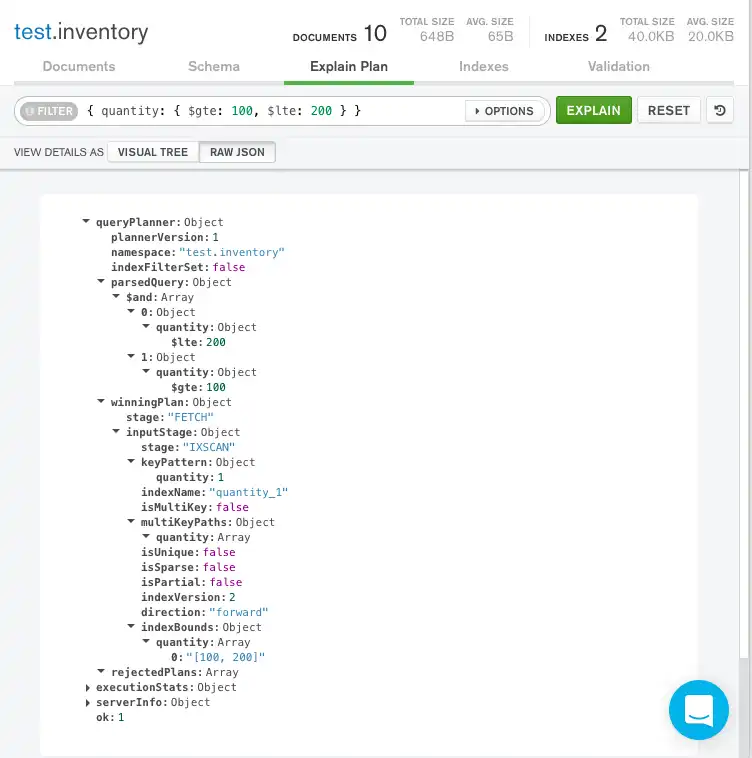The height and width of the screenshot is (758, 752).
Task: Open the Documents tab
Action: click(79, 66)
